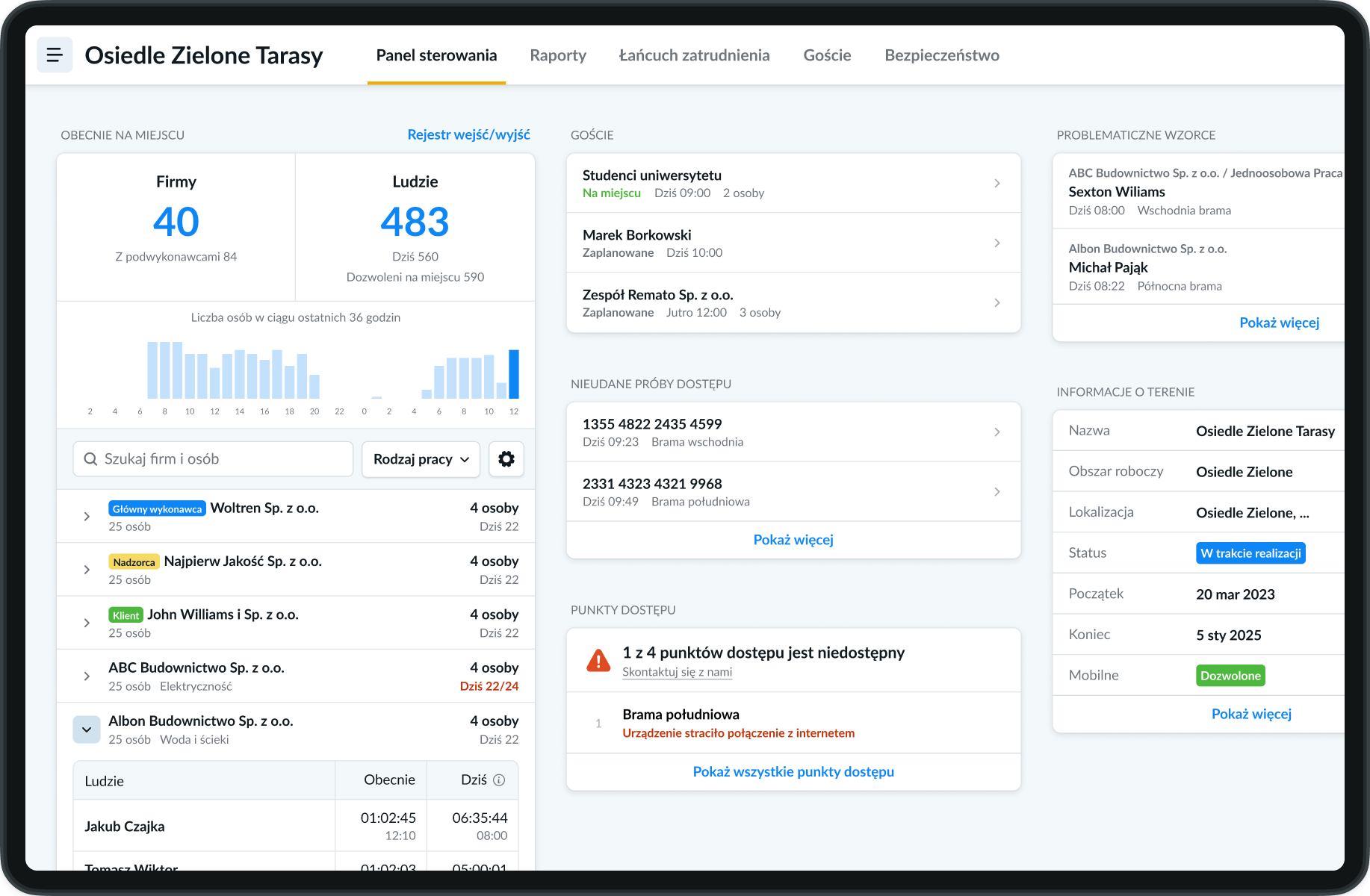Click the magnifier icon in search field
Viewport: 1370px width, 896px height.
(90, 459)
